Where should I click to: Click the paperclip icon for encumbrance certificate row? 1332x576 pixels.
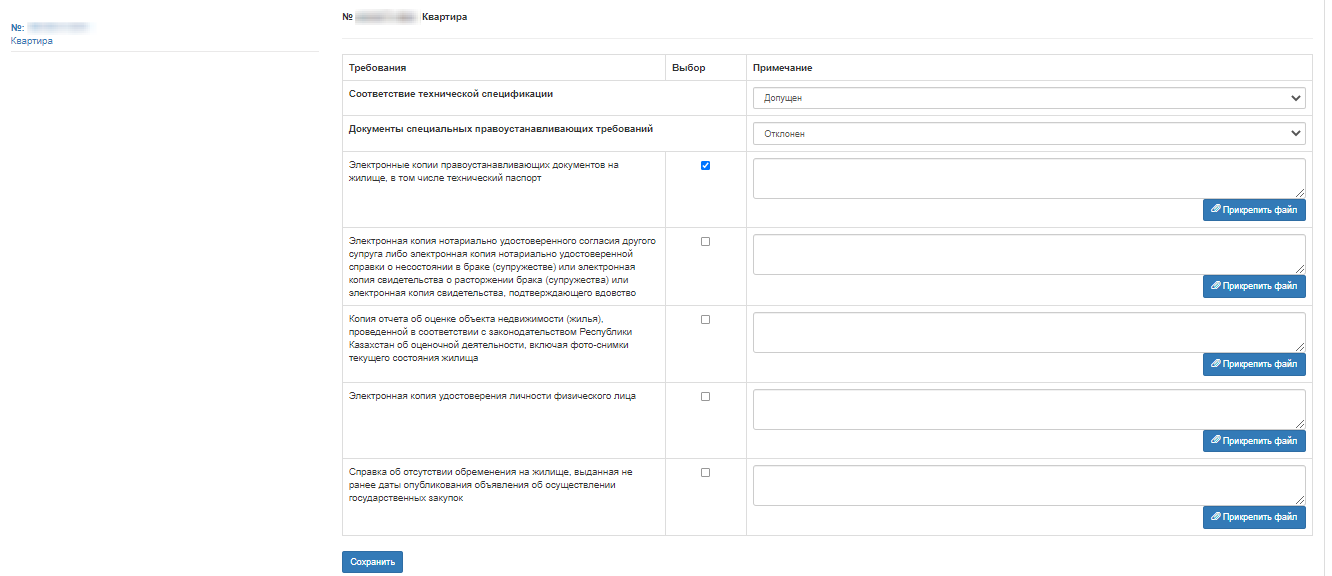click(1215, 517)
